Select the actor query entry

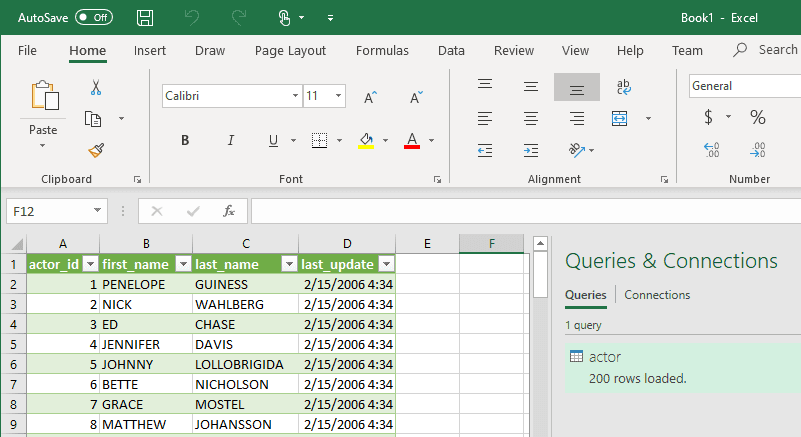682,367
